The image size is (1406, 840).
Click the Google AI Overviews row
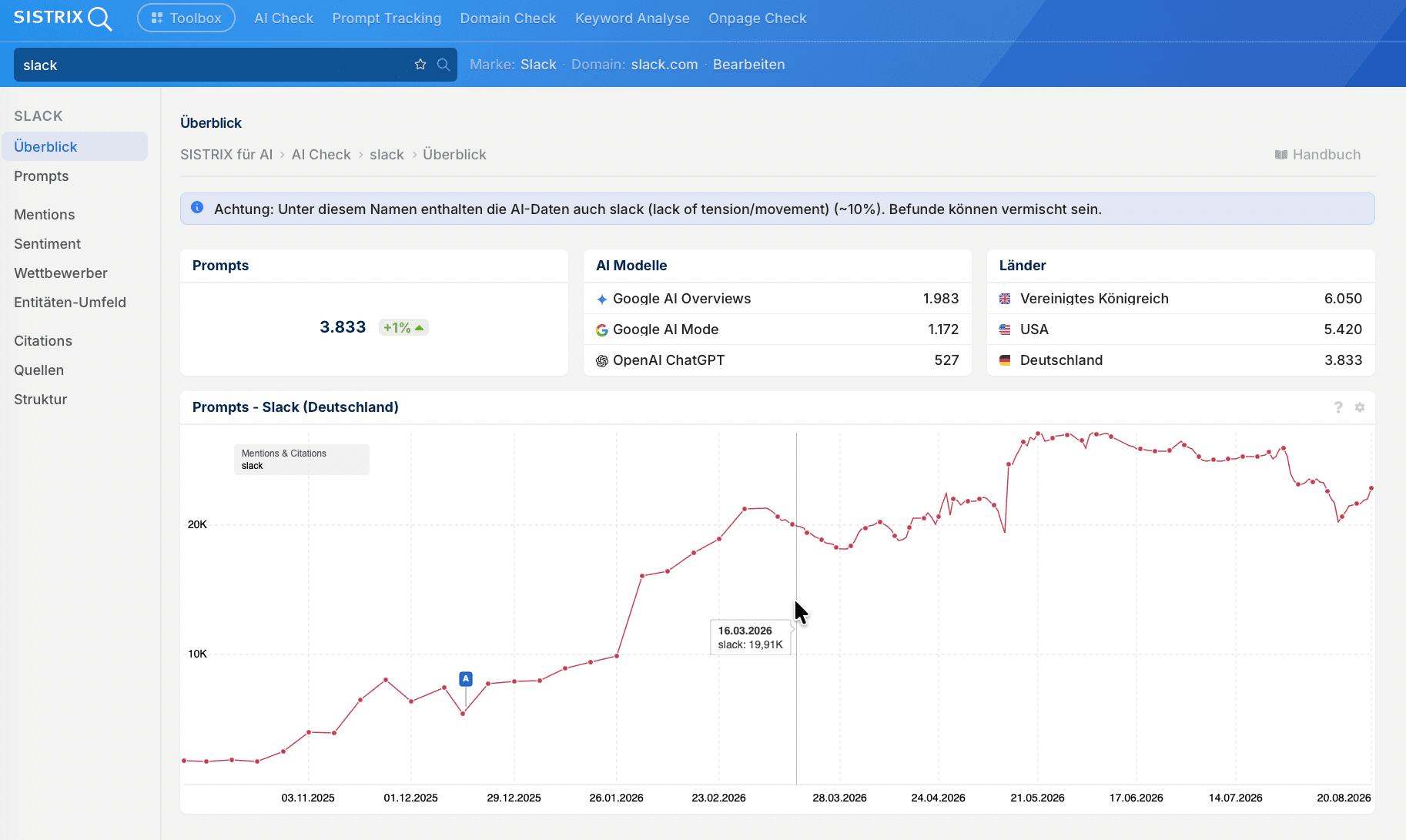pyautogui.click(x=778, y=299)
